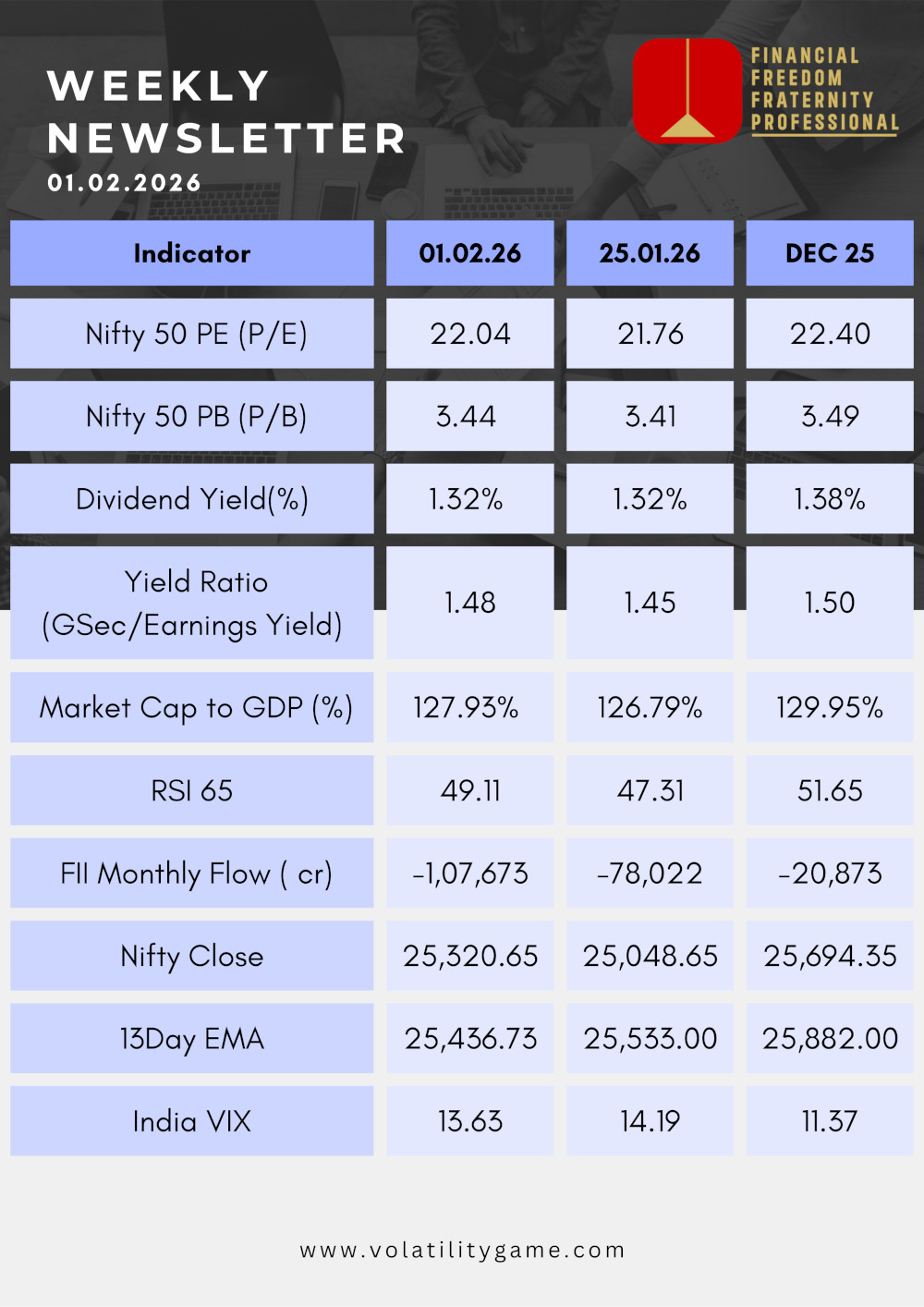
Task: Open the www.volatilitygame.com link
Action: [x=462, y=1251]
